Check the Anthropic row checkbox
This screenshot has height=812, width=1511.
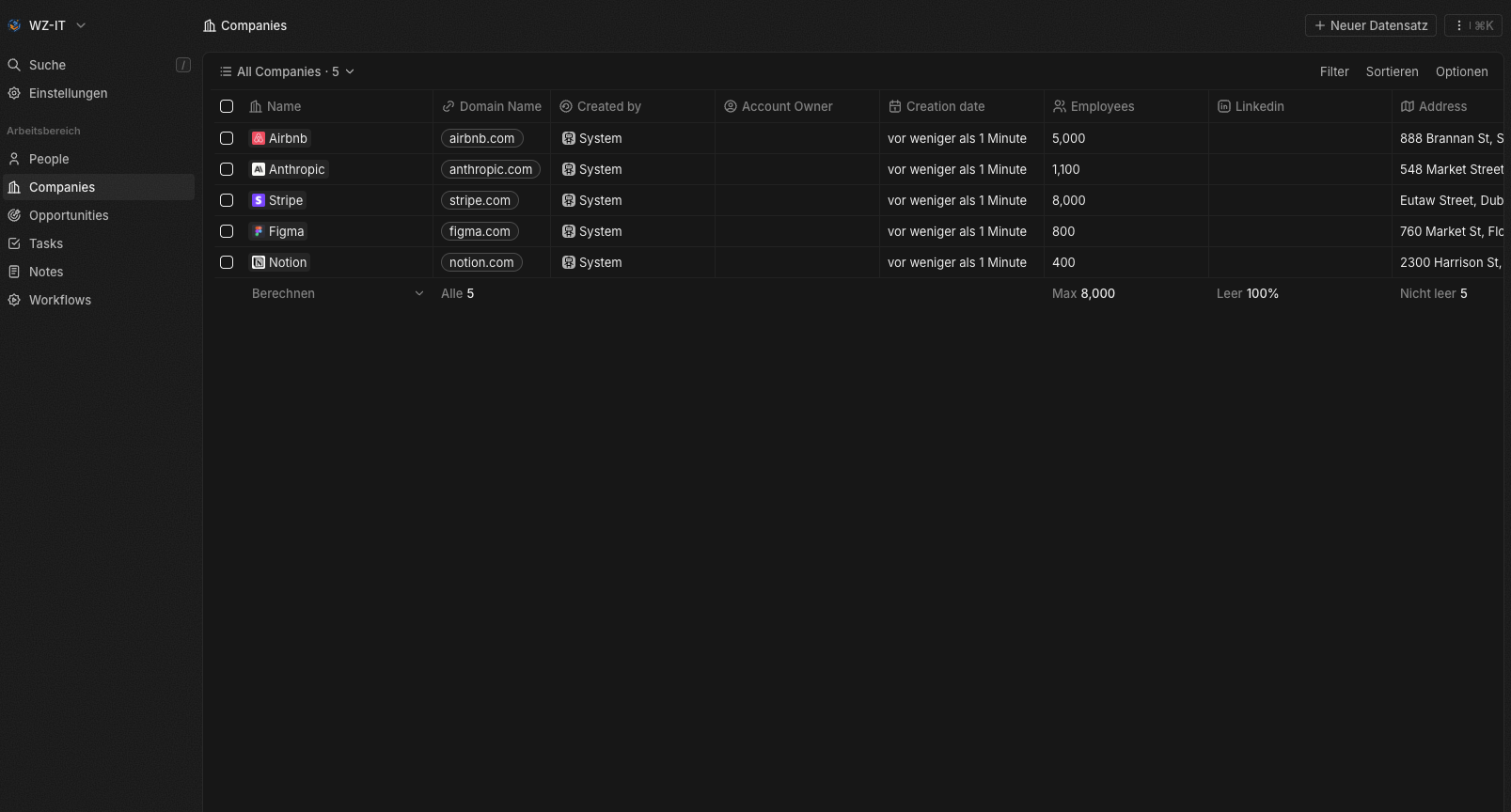tap(227, 169)
